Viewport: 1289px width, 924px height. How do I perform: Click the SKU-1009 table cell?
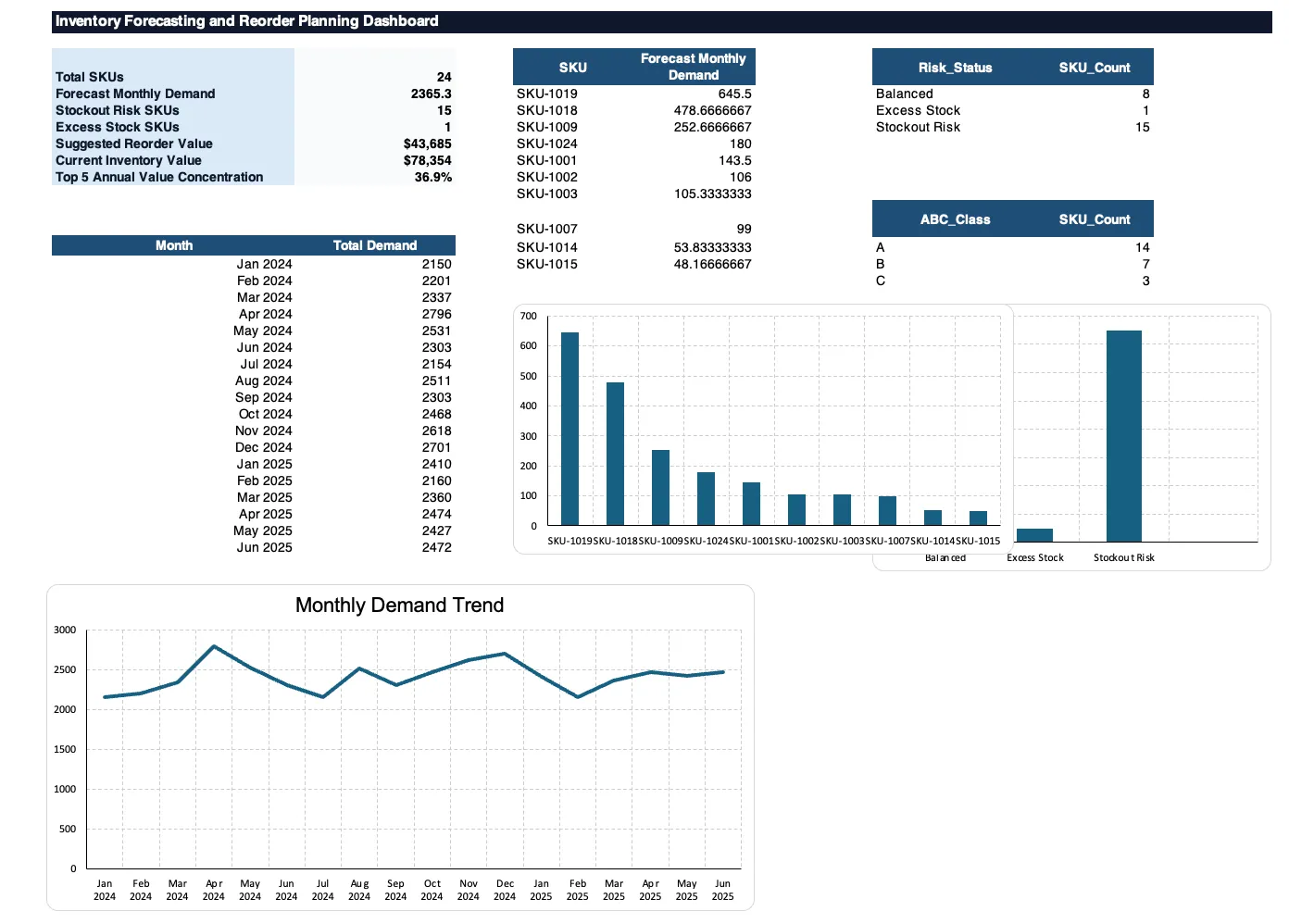pos(547,127)
